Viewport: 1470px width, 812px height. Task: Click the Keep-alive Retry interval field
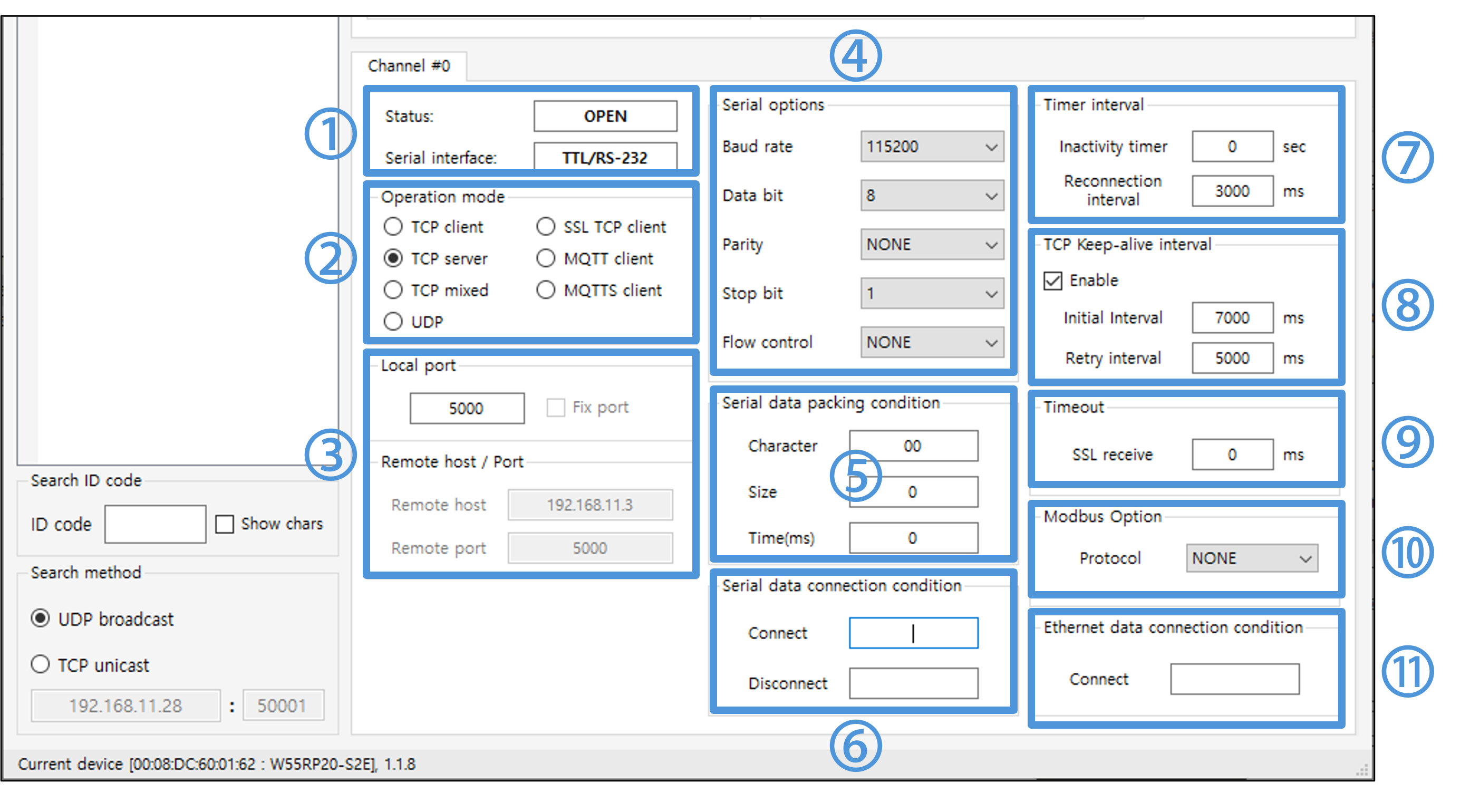[x=1233, y=359]
